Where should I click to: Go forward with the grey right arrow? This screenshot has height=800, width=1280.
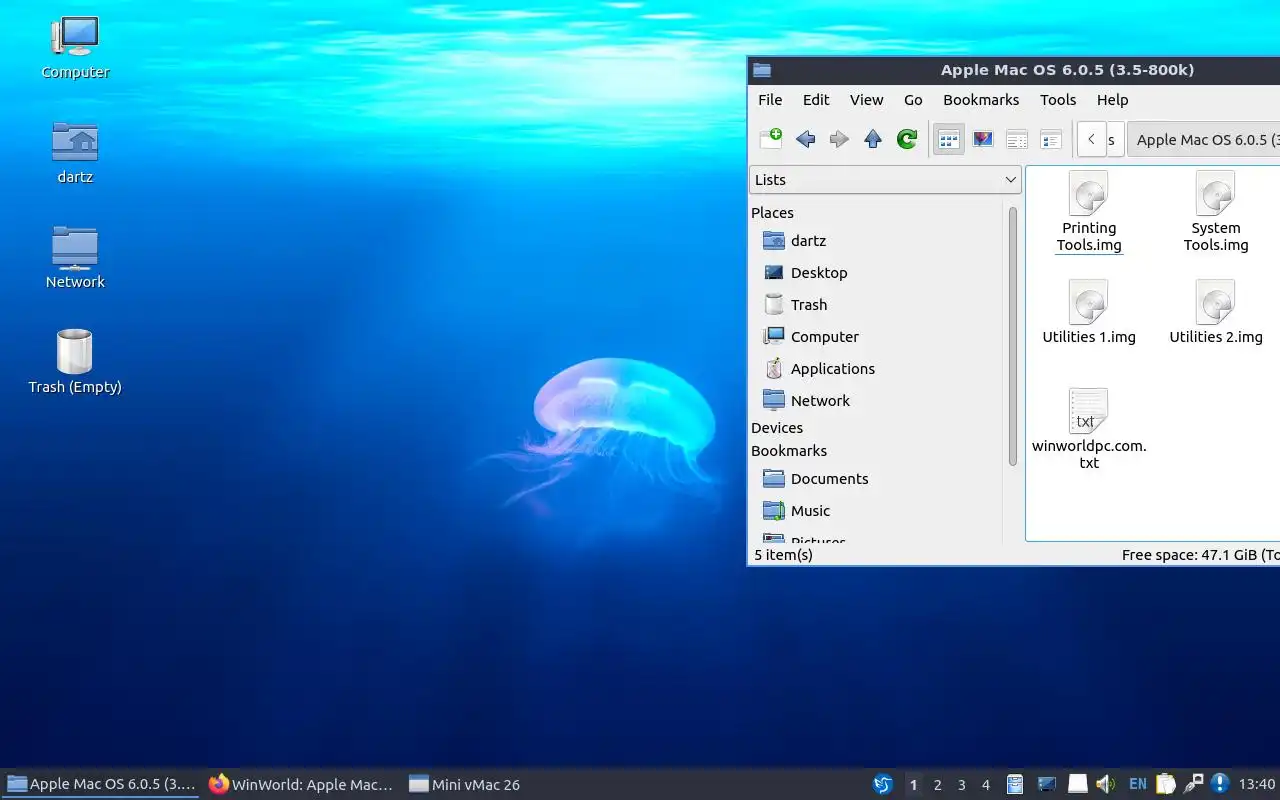(x=839, y=139)
